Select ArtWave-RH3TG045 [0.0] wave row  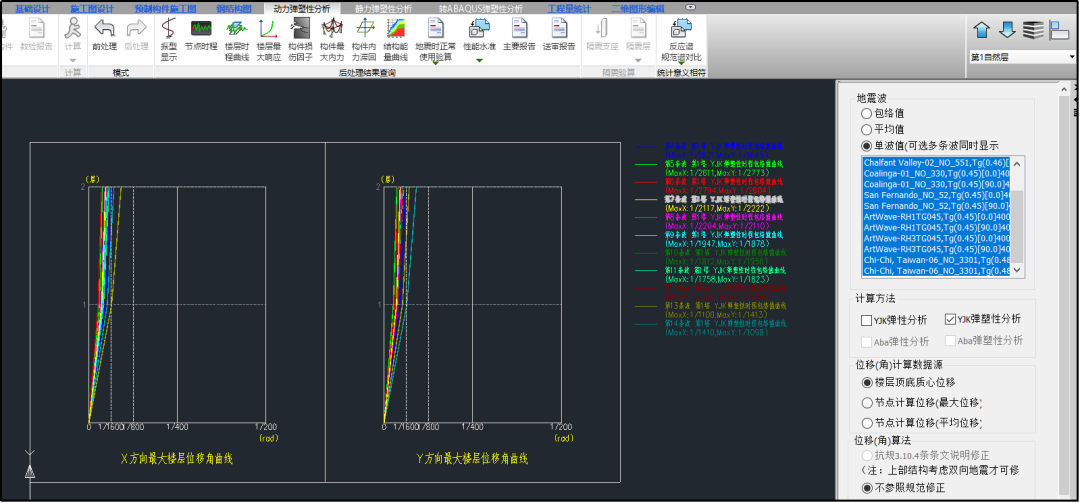pyautogui.click(x=936, y=238)
